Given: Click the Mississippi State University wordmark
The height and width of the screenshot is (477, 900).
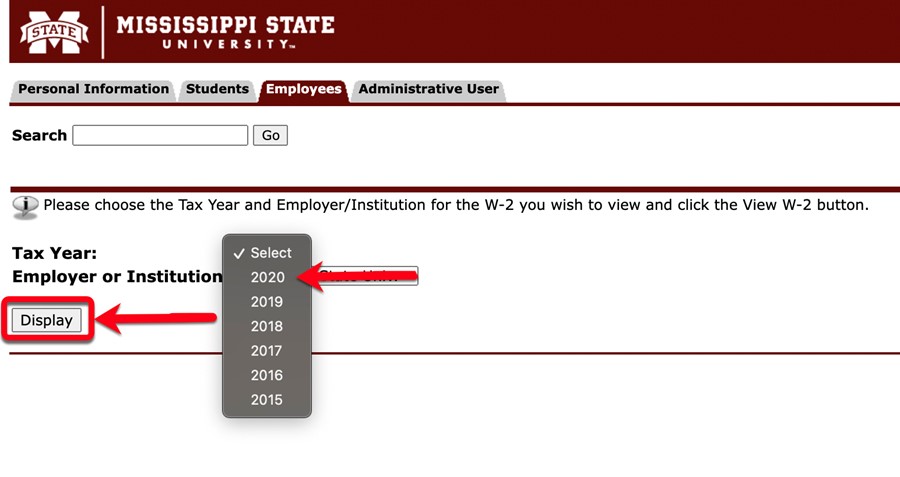Looking at the screenshot, I should (x=226, y=32).
